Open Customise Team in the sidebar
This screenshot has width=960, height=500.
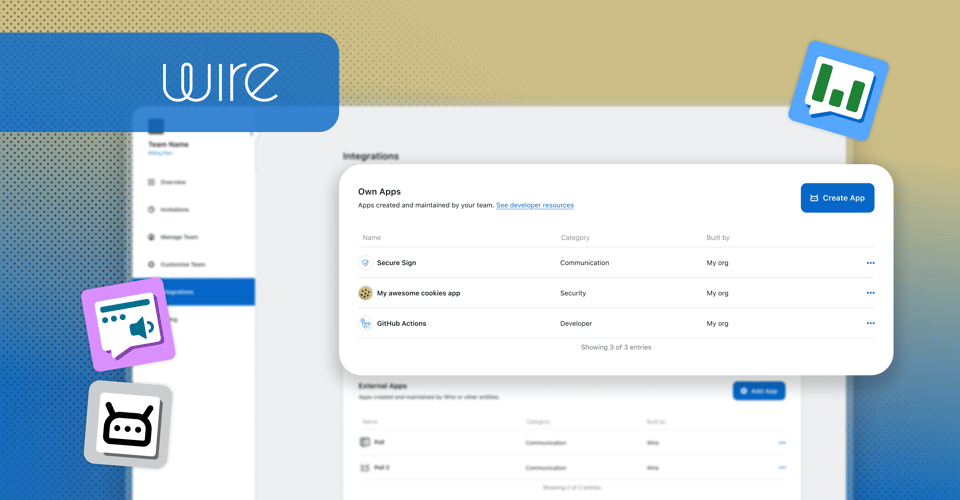pos(182,264)
